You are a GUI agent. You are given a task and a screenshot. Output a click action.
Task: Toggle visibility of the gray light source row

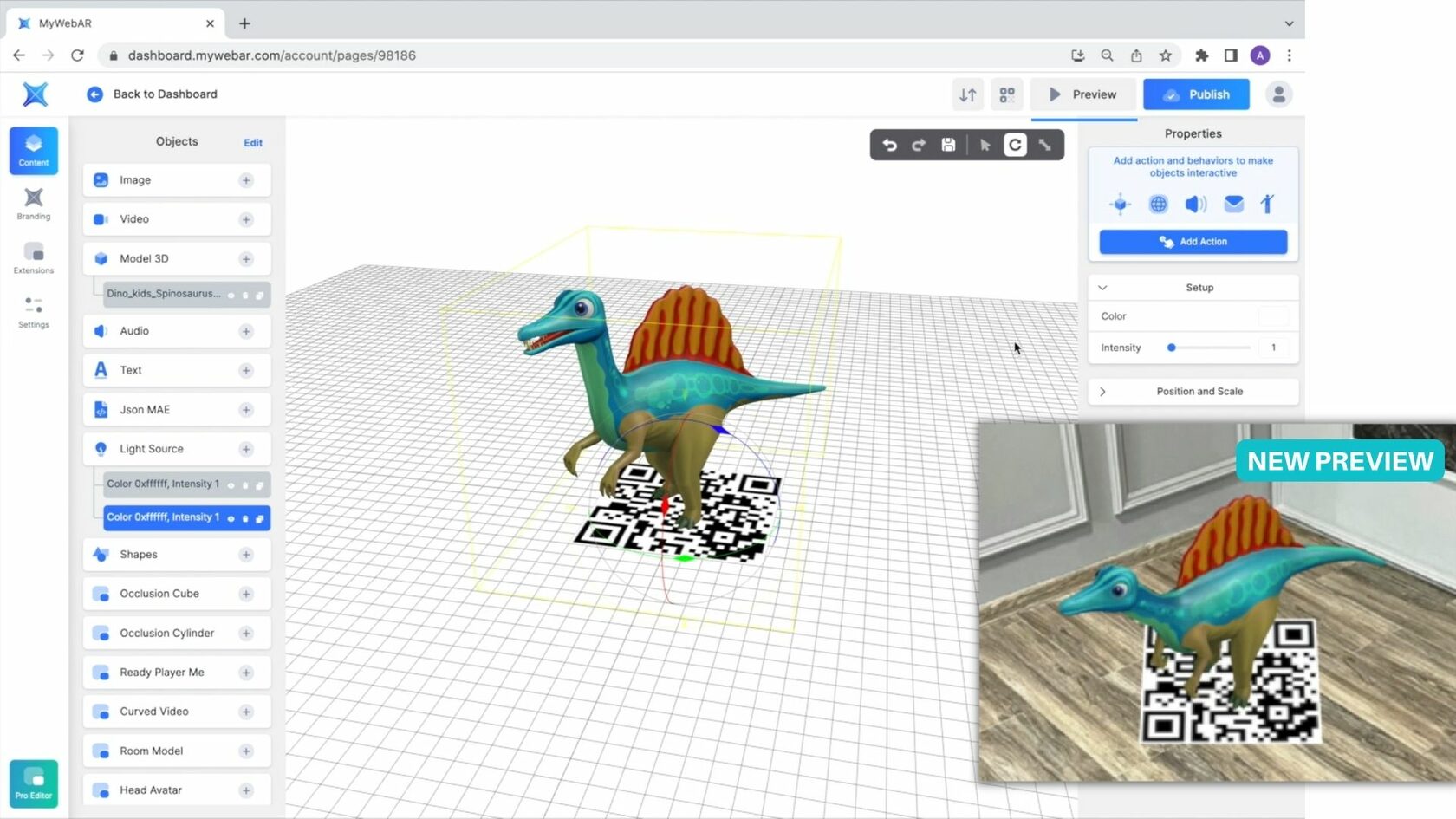[231, 485]
